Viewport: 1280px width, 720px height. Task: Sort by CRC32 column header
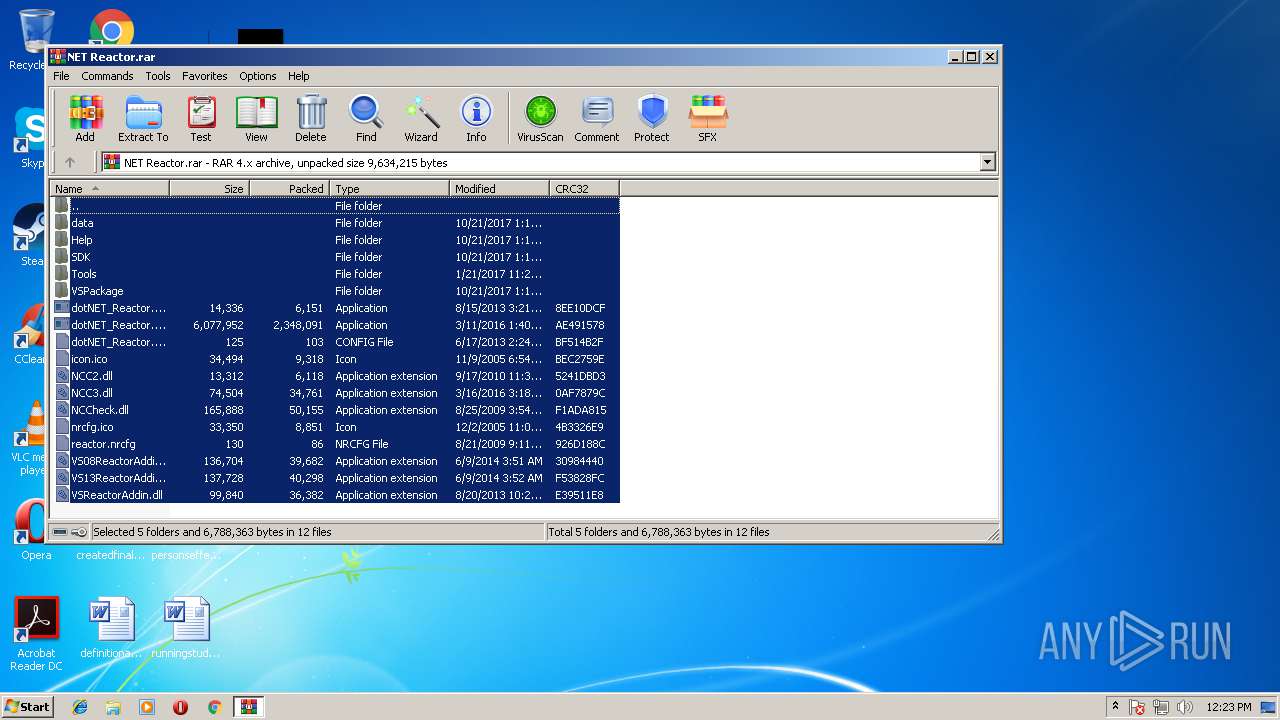[x=584, y=188]
